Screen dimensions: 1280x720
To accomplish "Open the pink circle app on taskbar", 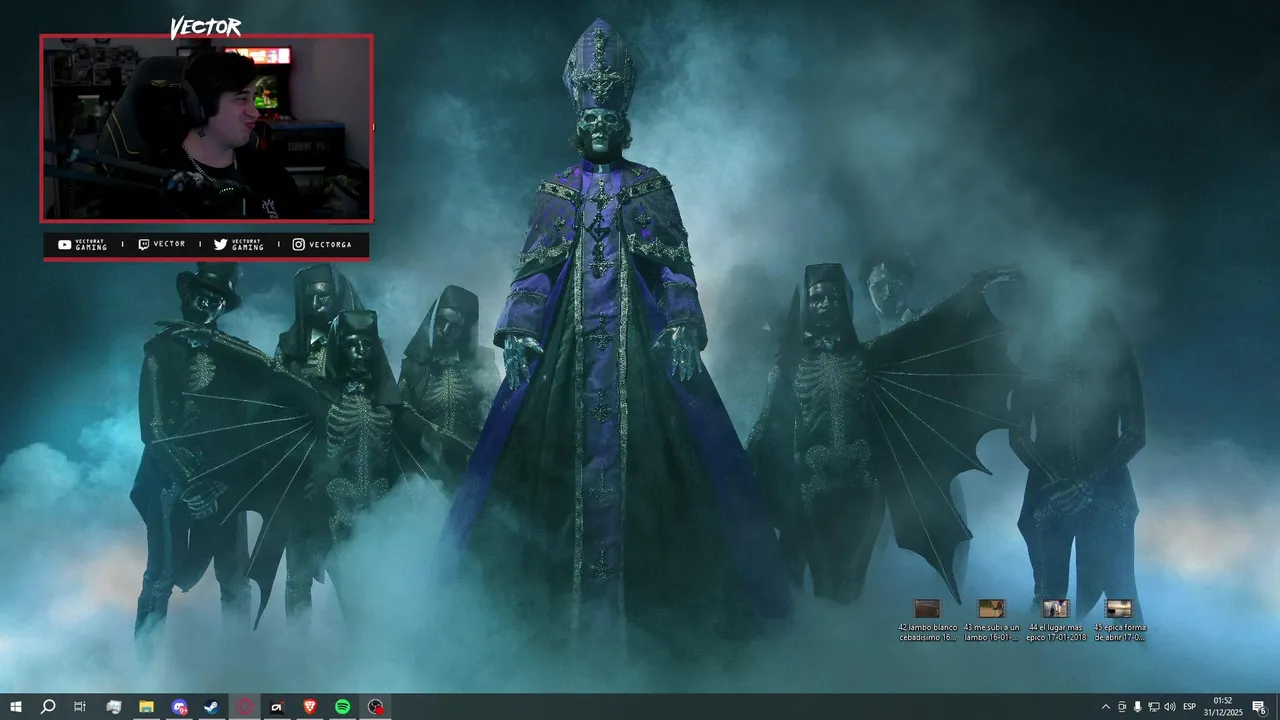I will (x=244, y=707).
